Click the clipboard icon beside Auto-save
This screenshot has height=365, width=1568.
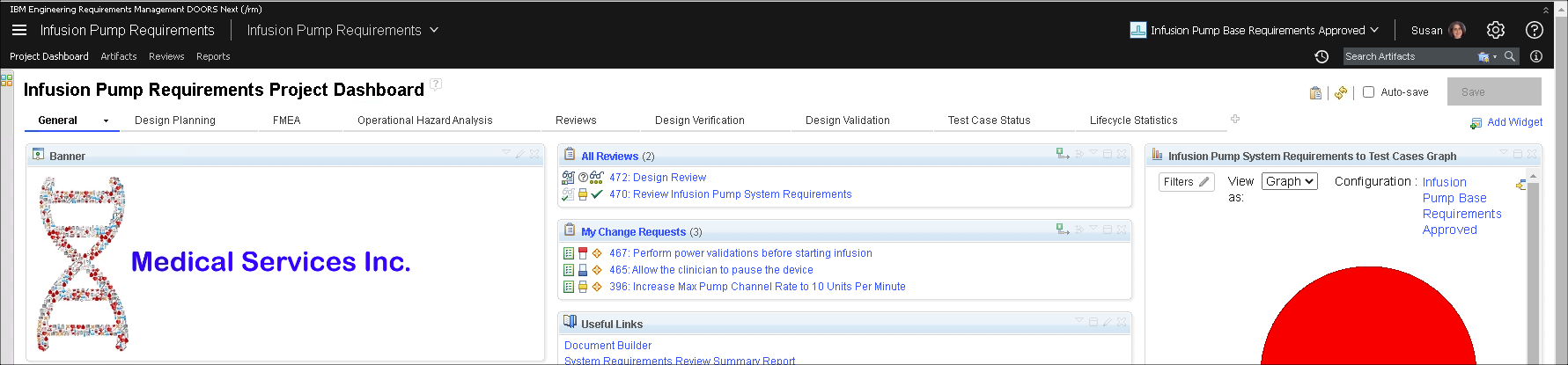point(1315,92)
